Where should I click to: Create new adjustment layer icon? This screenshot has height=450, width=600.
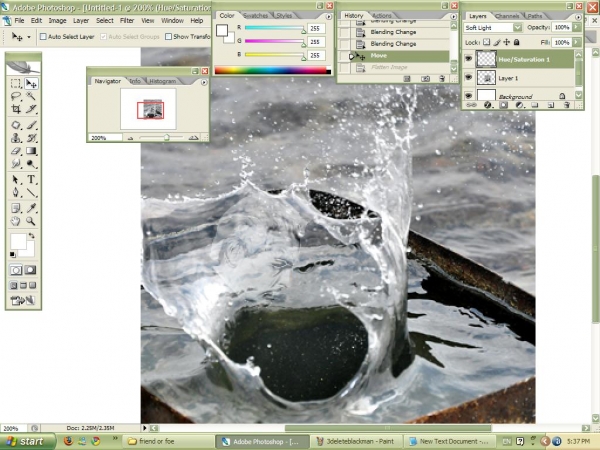519,105
